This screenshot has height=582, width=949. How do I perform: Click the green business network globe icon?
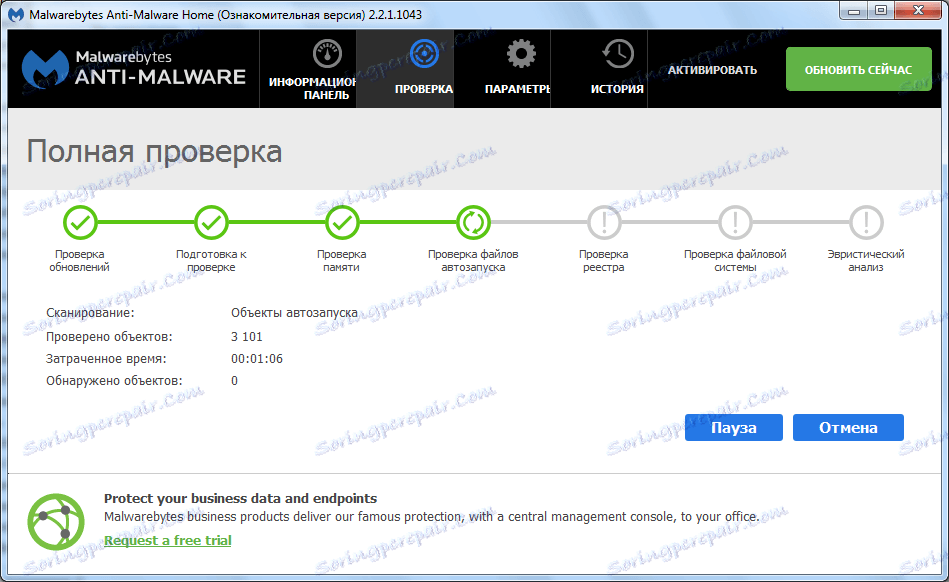[56, 522]
